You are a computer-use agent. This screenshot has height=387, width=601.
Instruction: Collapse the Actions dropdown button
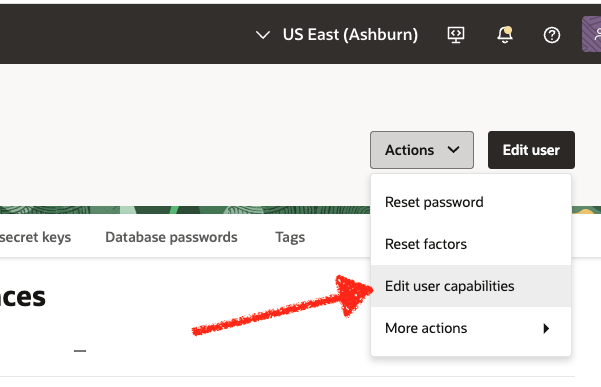click(x=422, y=150)
